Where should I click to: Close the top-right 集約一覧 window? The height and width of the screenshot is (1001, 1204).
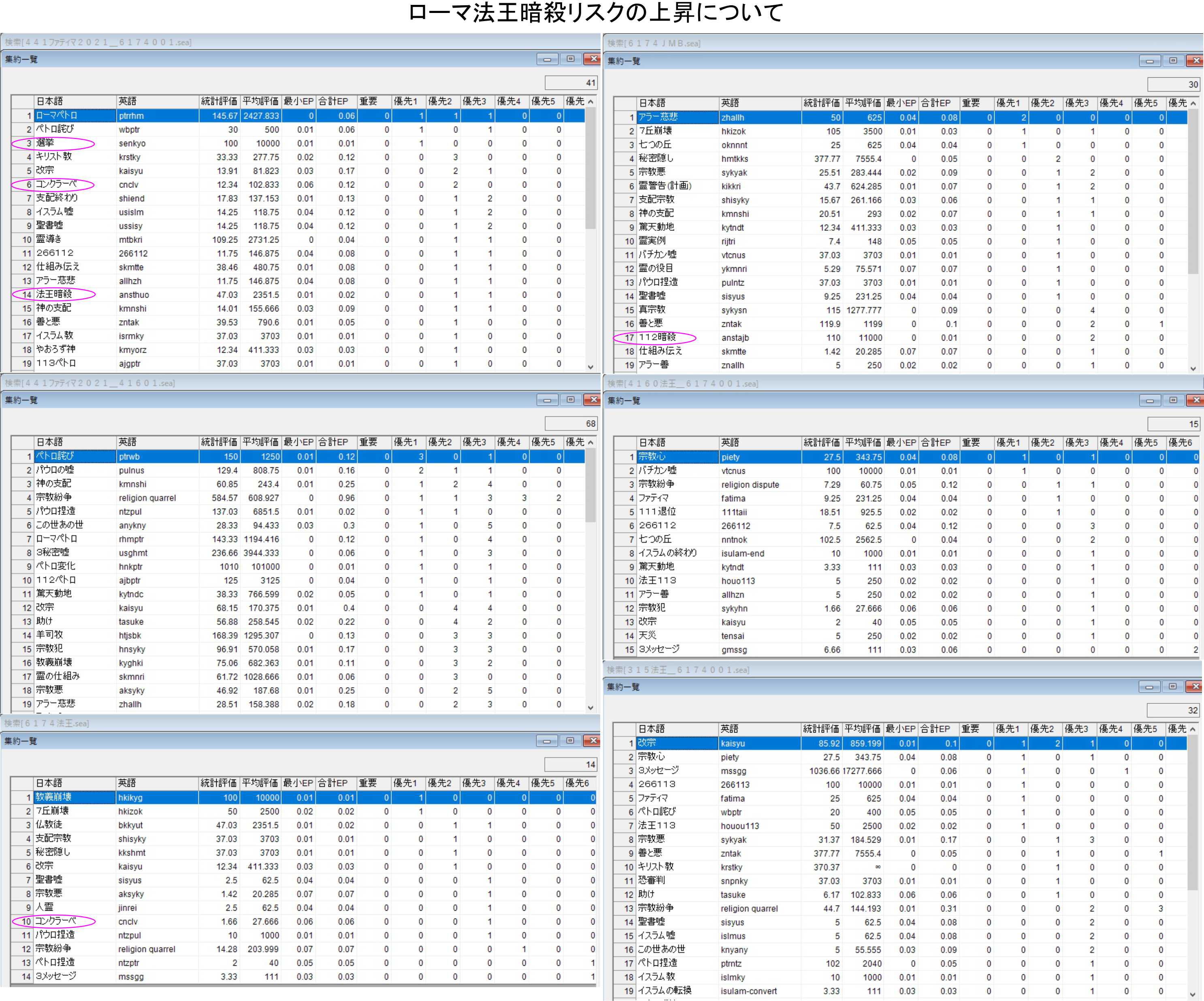click(1195, 60)
